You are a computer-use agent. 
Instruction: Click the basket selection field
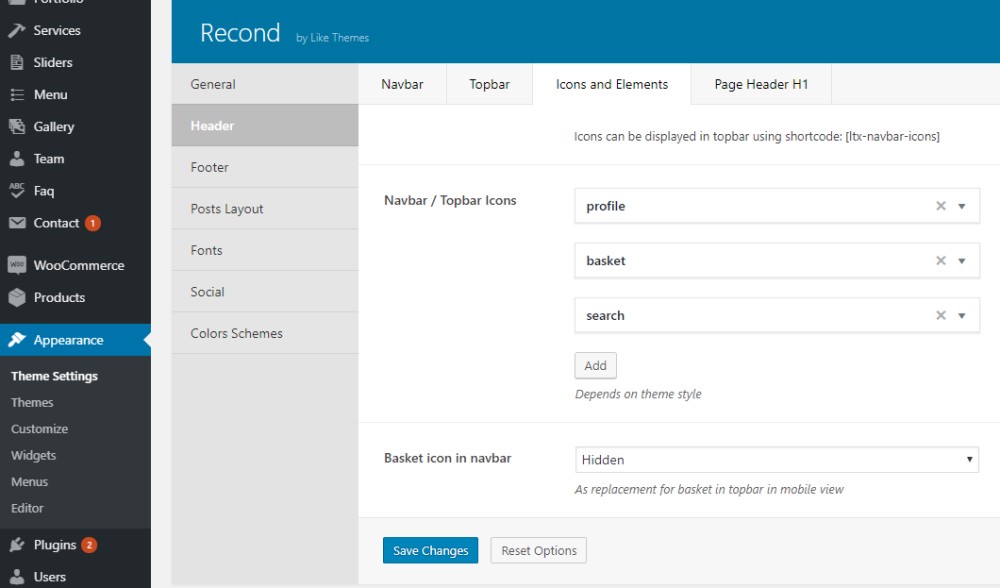click(777, 260)
